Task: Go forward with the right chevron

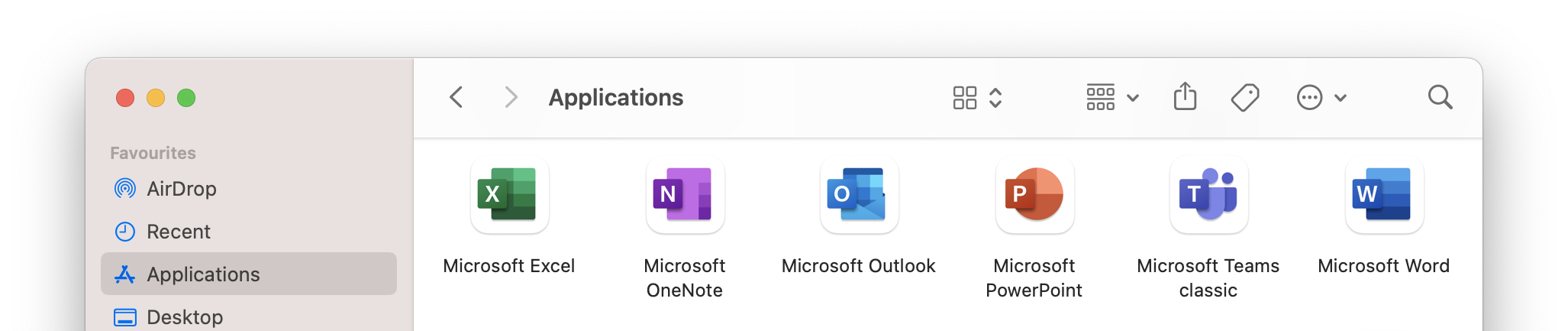Action: click(511, 97)
